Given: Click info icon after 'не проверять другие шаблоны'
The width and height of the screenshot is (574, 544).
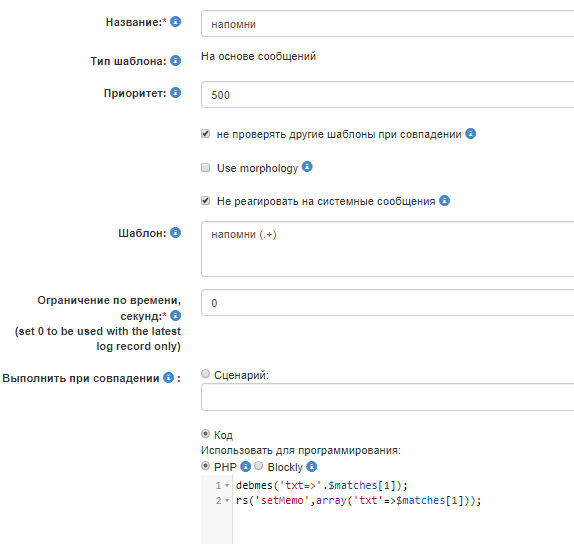Looking at the screenshot, I should coord(470,134).
